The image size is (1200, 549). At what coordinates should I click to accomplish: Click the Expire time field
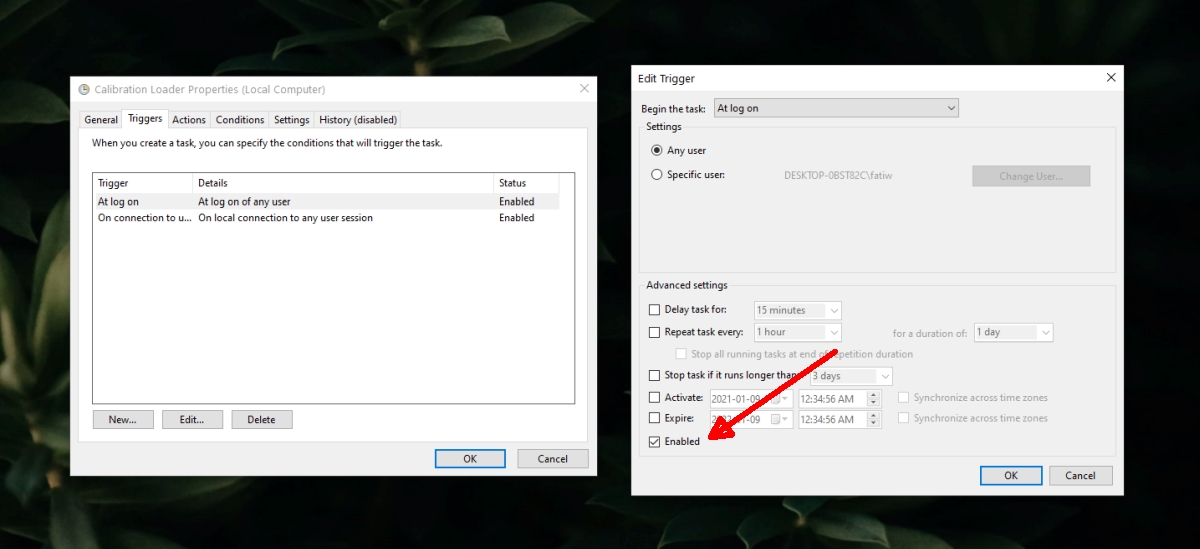click(x=832, y=419)
